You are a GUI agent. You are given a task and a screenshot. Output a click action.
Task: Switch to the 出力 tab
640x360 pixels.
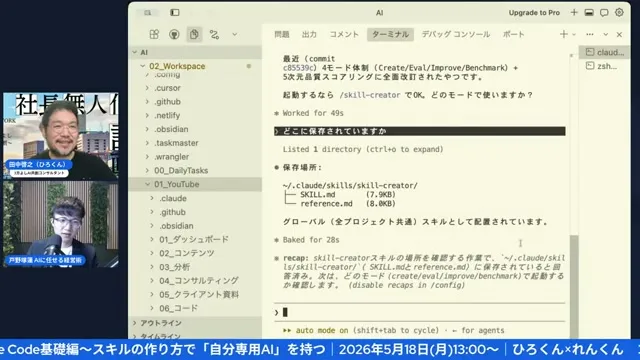click(309, 34)
